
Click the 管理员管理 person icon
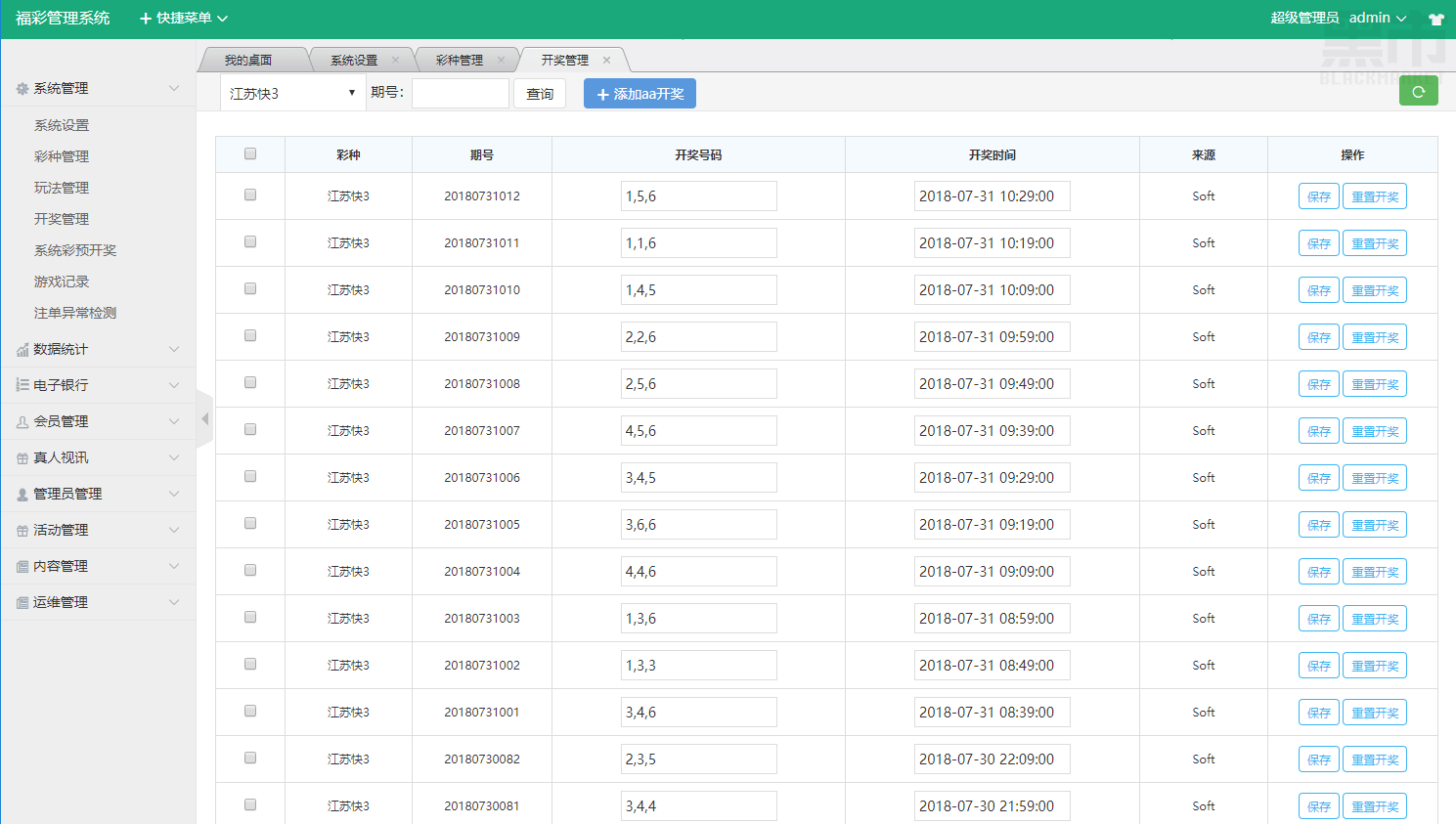[22, 495]
